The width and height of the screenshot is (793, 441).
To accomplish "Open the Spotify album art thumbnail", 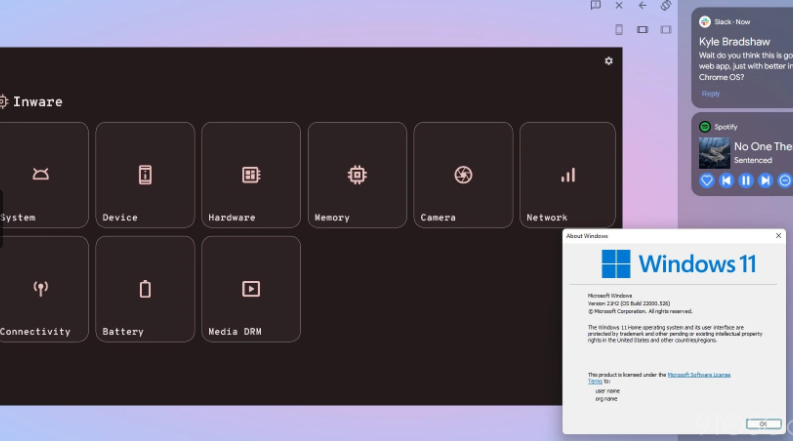I will click(x=714, y=152).
